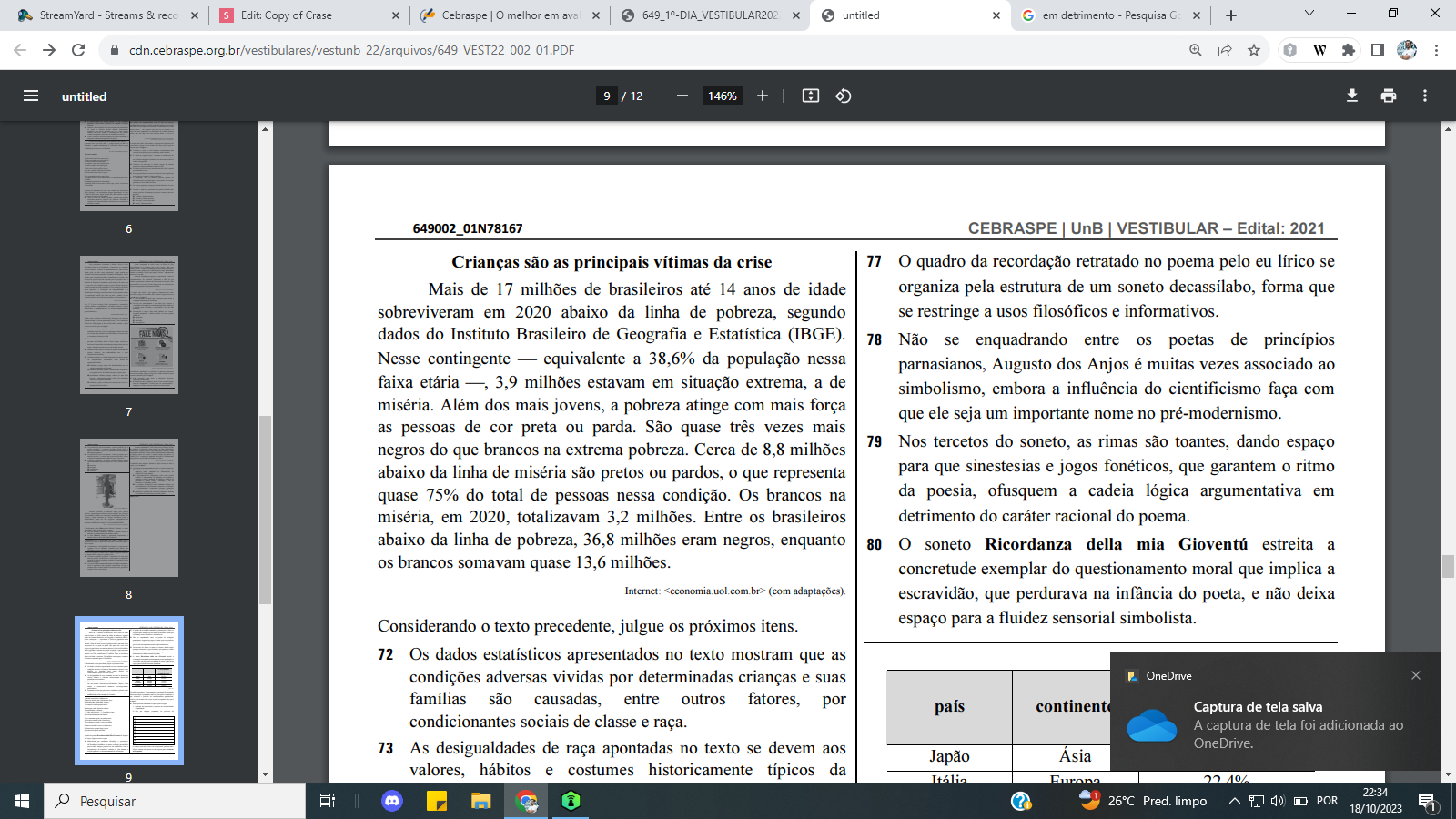Image resolution: width=1456 pixels, height=819 pixels.
Task: Open Chrome from the taskbar
Action: point(527,801)
